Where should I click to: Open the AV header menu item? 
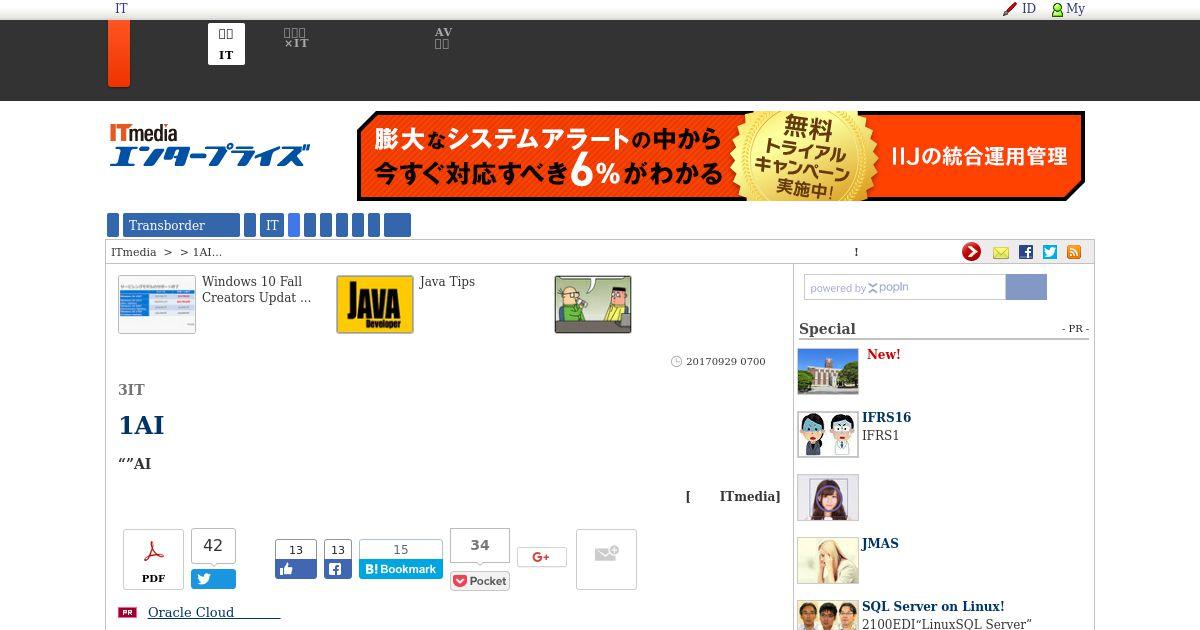(x=443, y=39)
